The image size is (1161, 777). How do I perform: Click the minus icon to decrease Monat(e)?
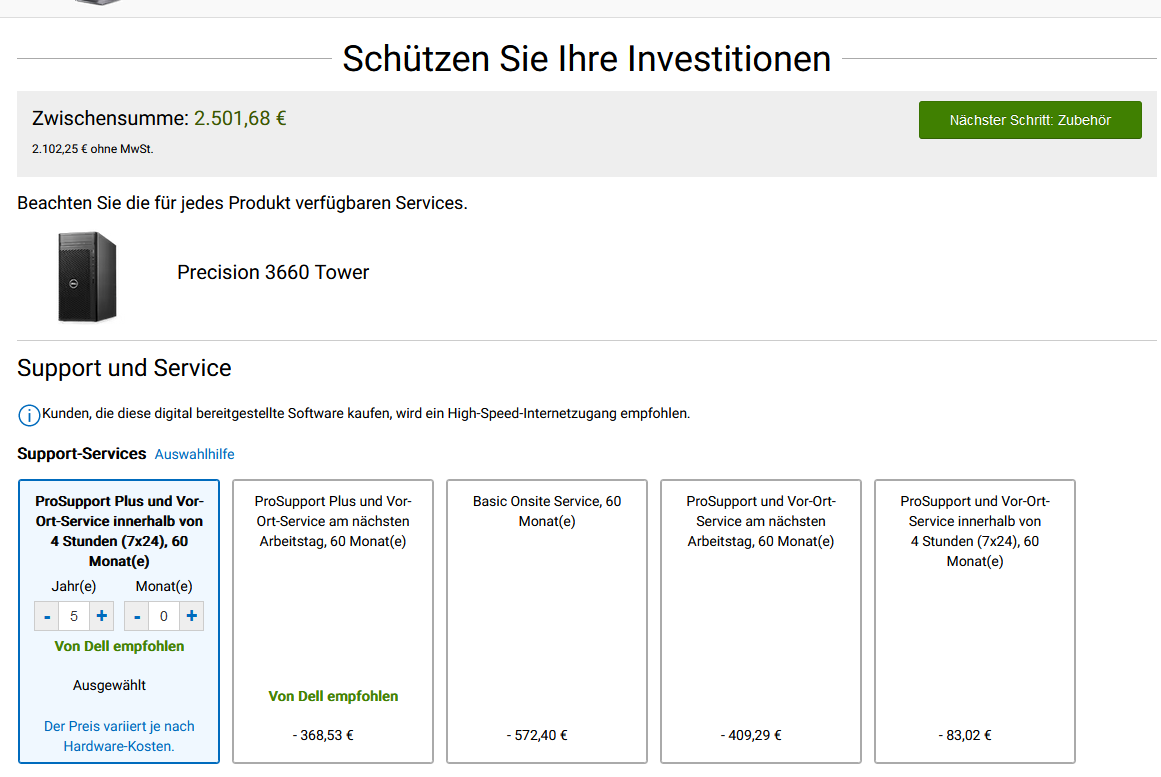(137, 615)
